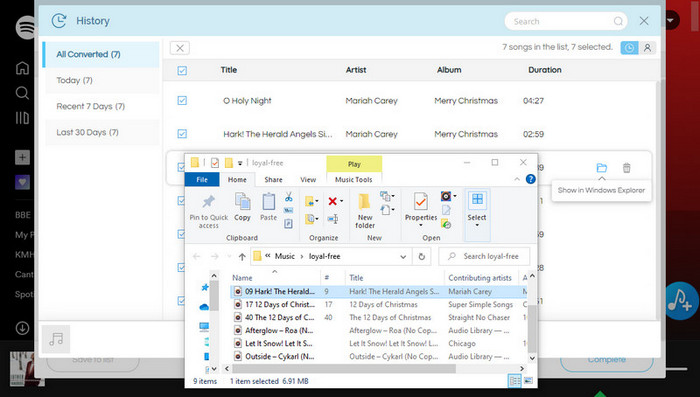Select the Home ribbon tab
This screenshot has width=700, height=397.
click(237, 180)
